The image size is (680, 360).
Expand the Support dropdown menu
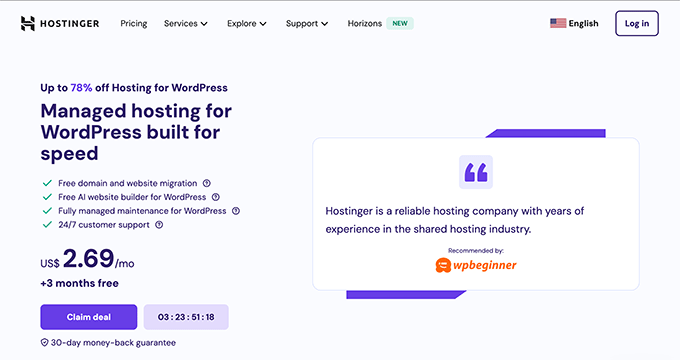coord(307,23)
